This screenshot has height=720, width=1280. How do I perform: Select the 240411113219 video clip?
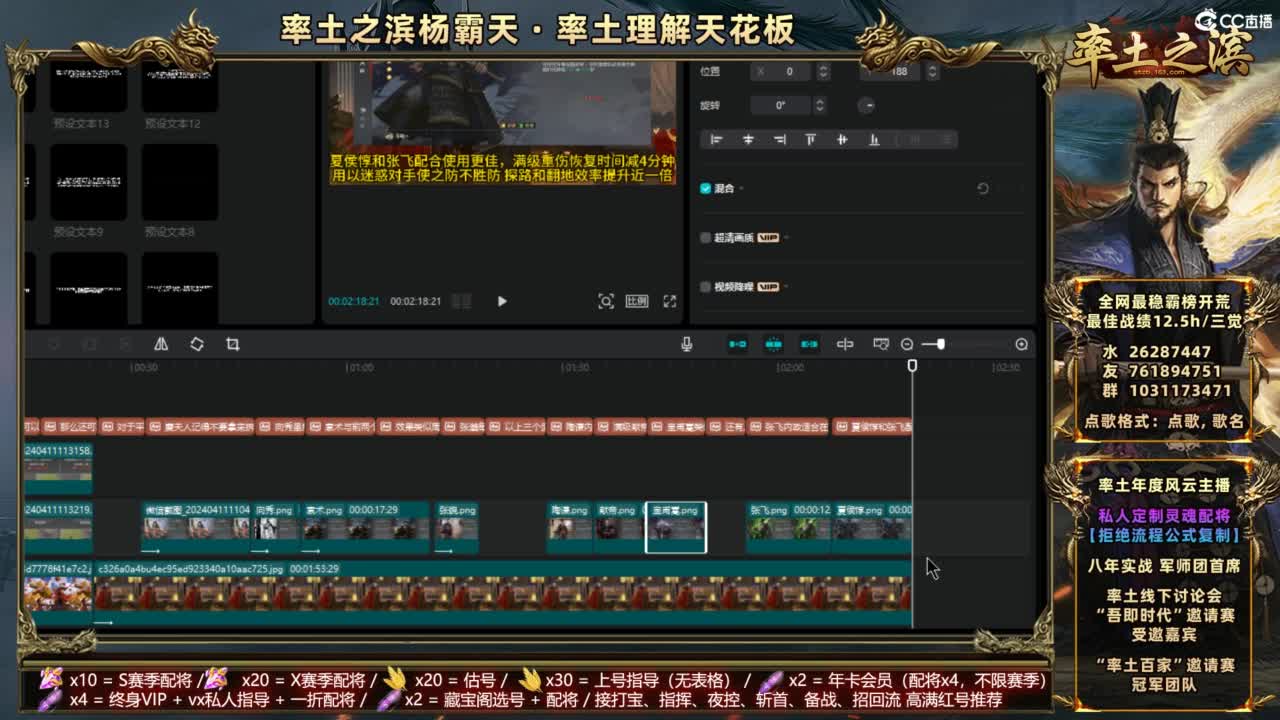58,528
